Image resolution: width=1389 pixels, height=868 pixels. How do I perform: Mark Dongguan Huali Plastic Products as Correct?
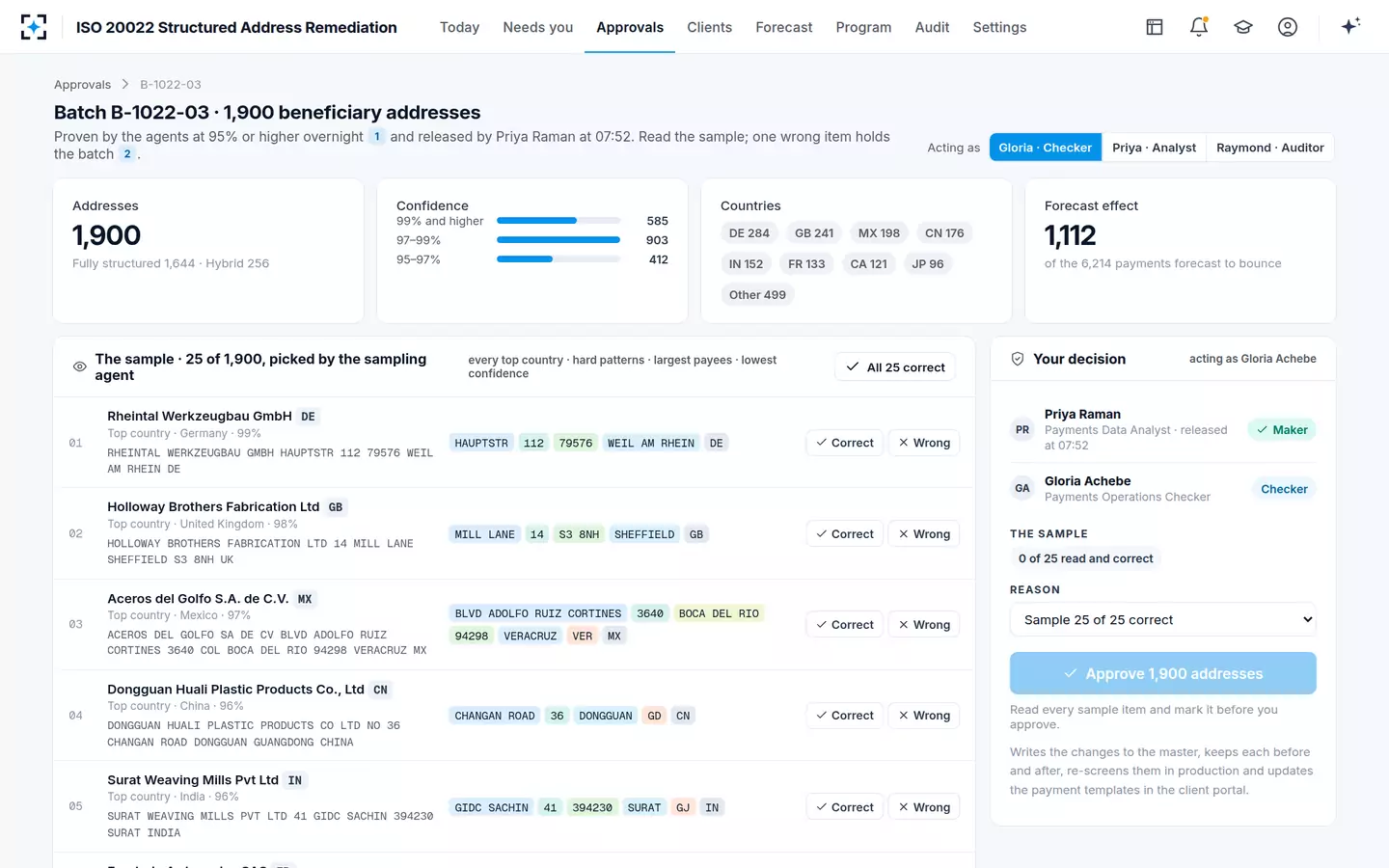click(x=844, y=716)
